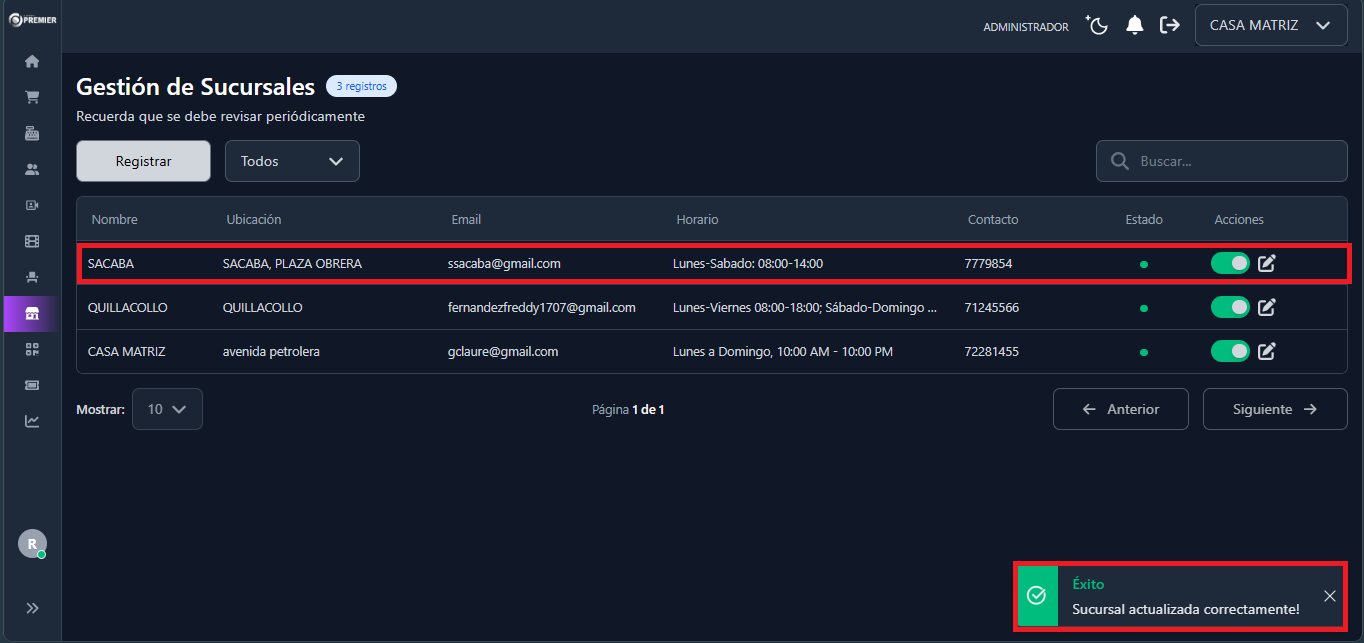Dismiss the Éxito success notification

click(x=1329, y=596)
